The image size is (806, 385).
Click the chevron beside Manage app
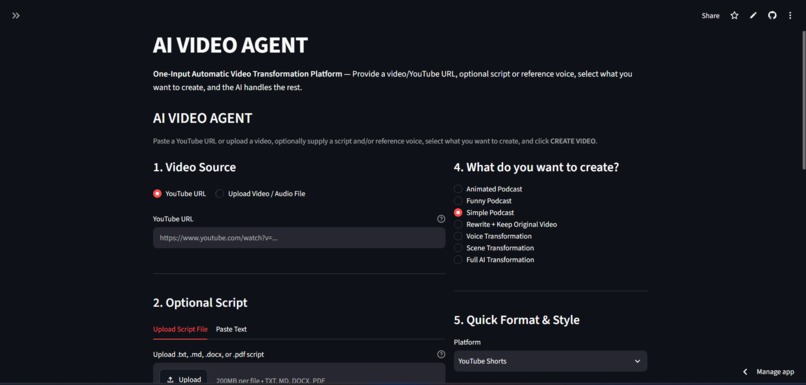coord(745,372)
